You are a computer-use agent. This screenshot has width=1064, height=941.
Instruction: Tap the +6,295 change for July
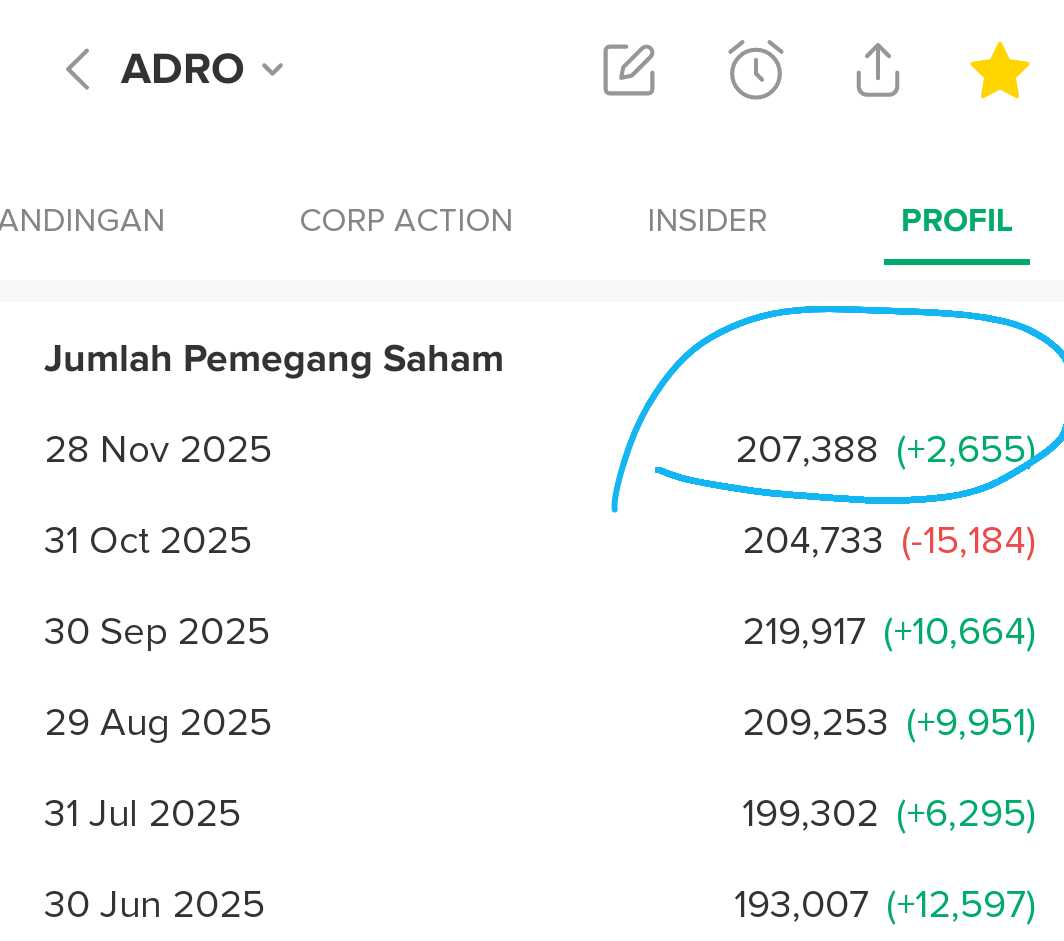pyautogui.click(x=965, y=814)
